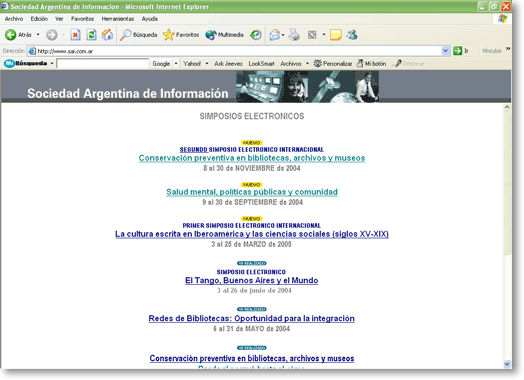Expand the address bar dropdown arrow
The height and width of the screenshot is (380, 524).
point(445,51)
